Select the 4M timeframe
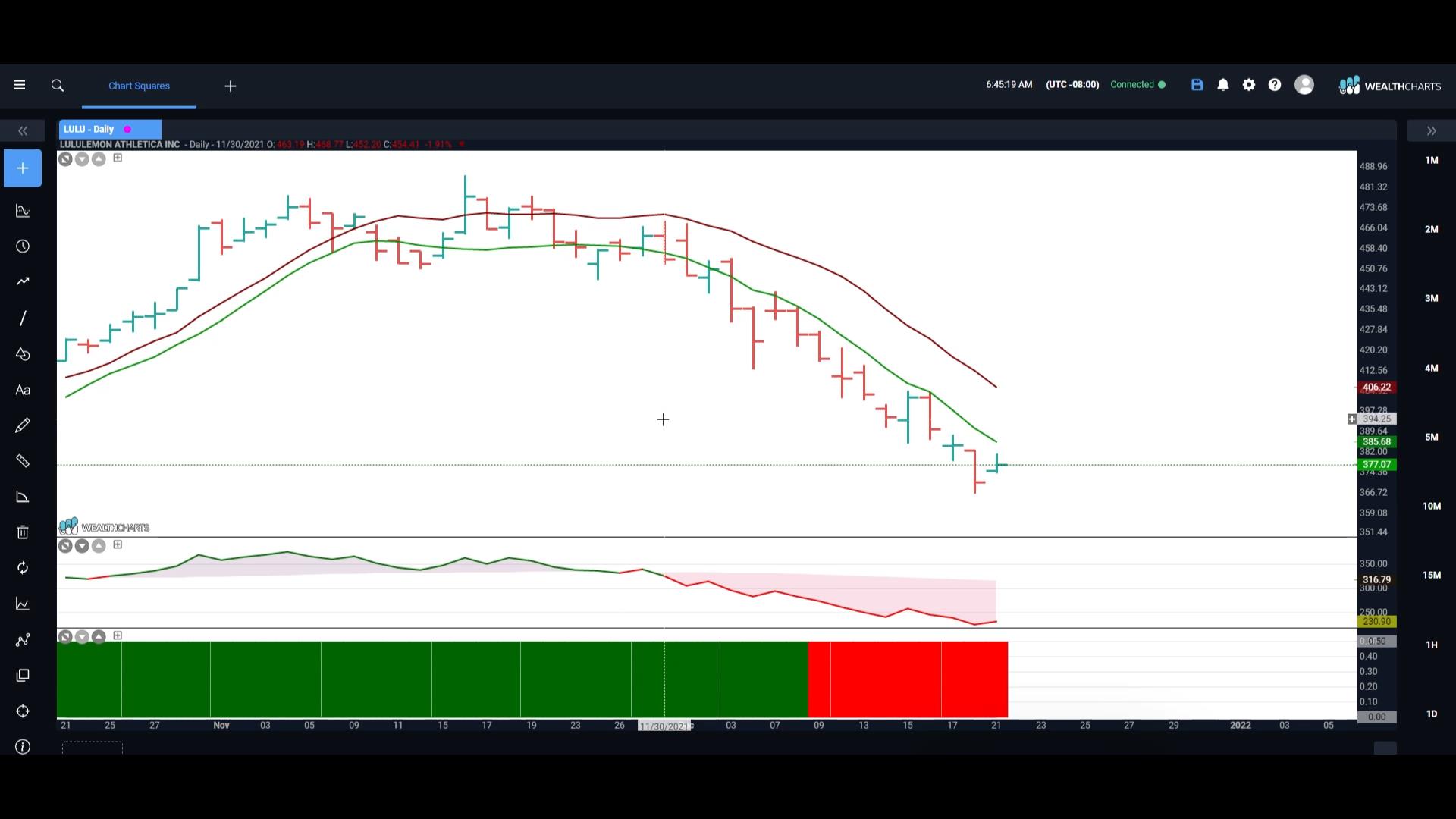 pyautogui.click(x=1431, y=368)
